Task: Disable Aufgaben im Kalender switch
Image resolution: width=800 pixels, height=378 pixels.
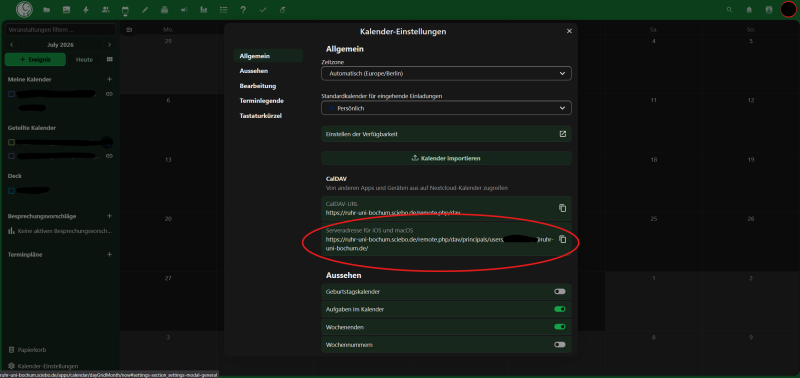Action: point(560,309)
